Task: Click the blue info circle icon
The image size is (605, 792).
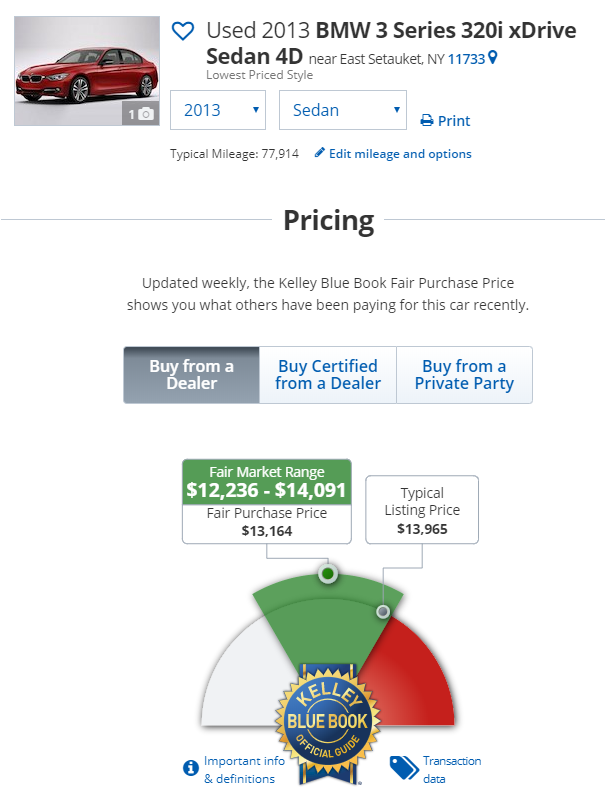Action: tap(190, 768)
